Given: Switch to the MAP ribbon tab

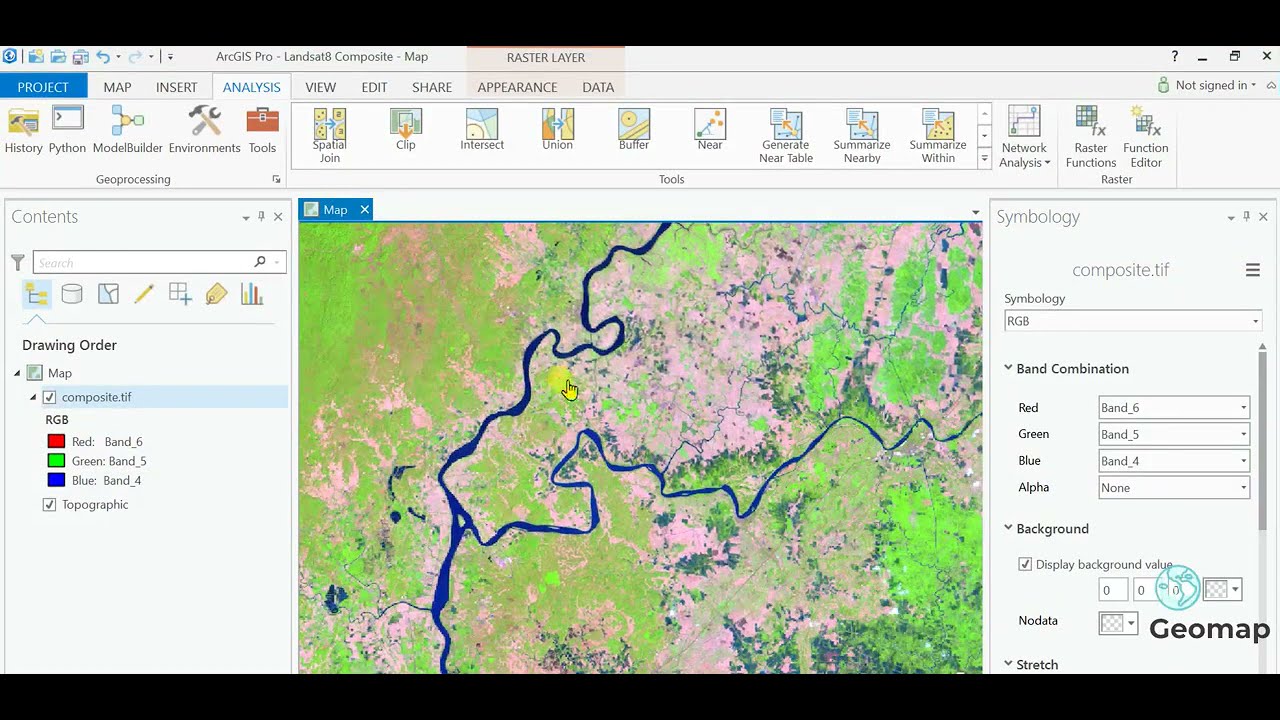Looking at the screenshot, I should 117,87.
